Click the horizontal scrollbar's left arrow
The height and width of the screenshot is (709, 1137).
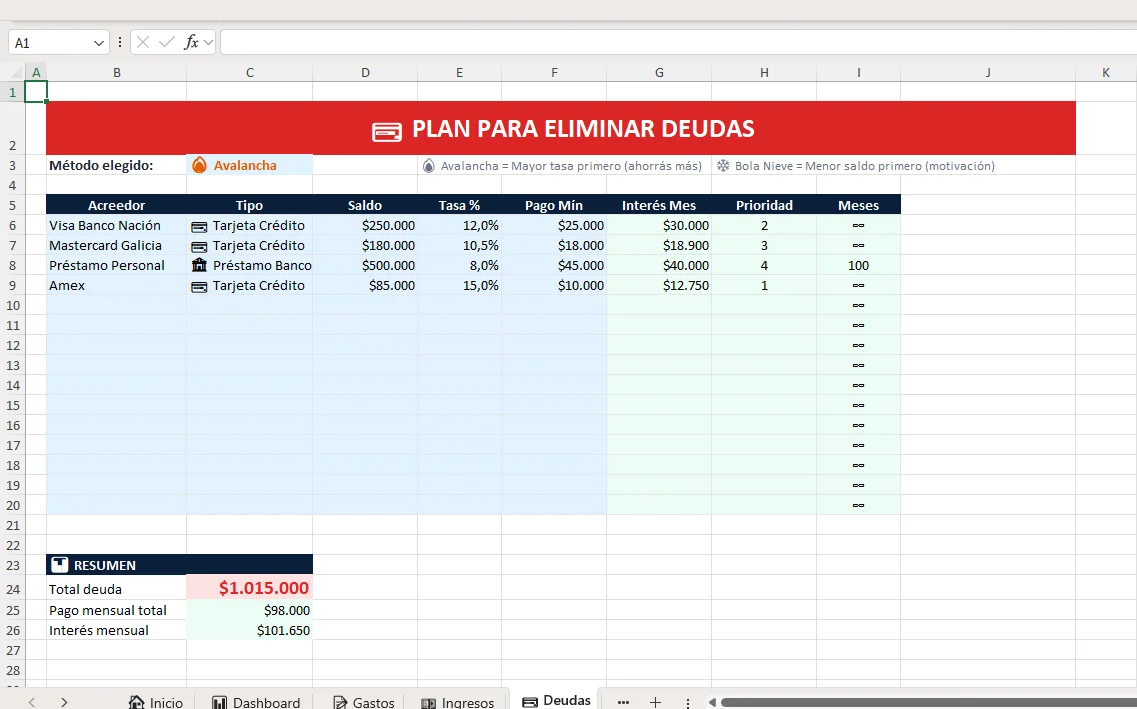712,702
